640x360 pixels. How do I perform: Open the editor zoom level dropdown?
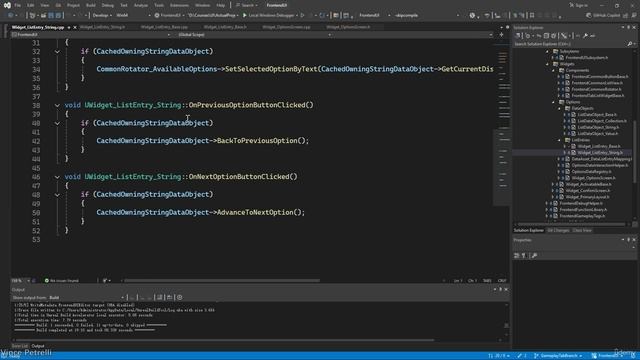20,281
